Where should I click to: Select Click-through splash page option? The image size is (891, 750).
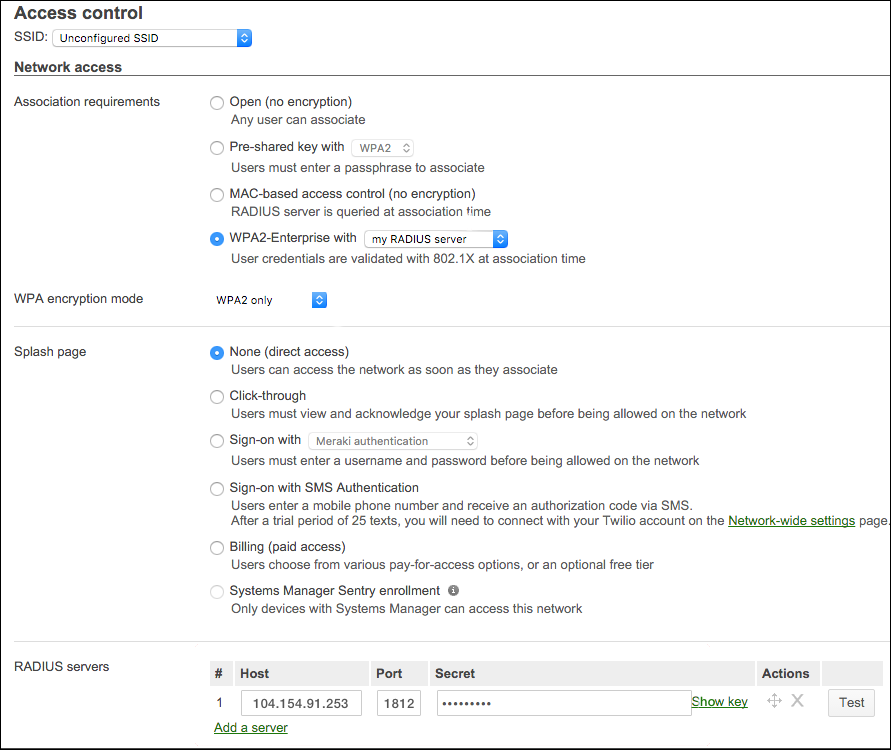pyautogui.click(x=217, y=396)
